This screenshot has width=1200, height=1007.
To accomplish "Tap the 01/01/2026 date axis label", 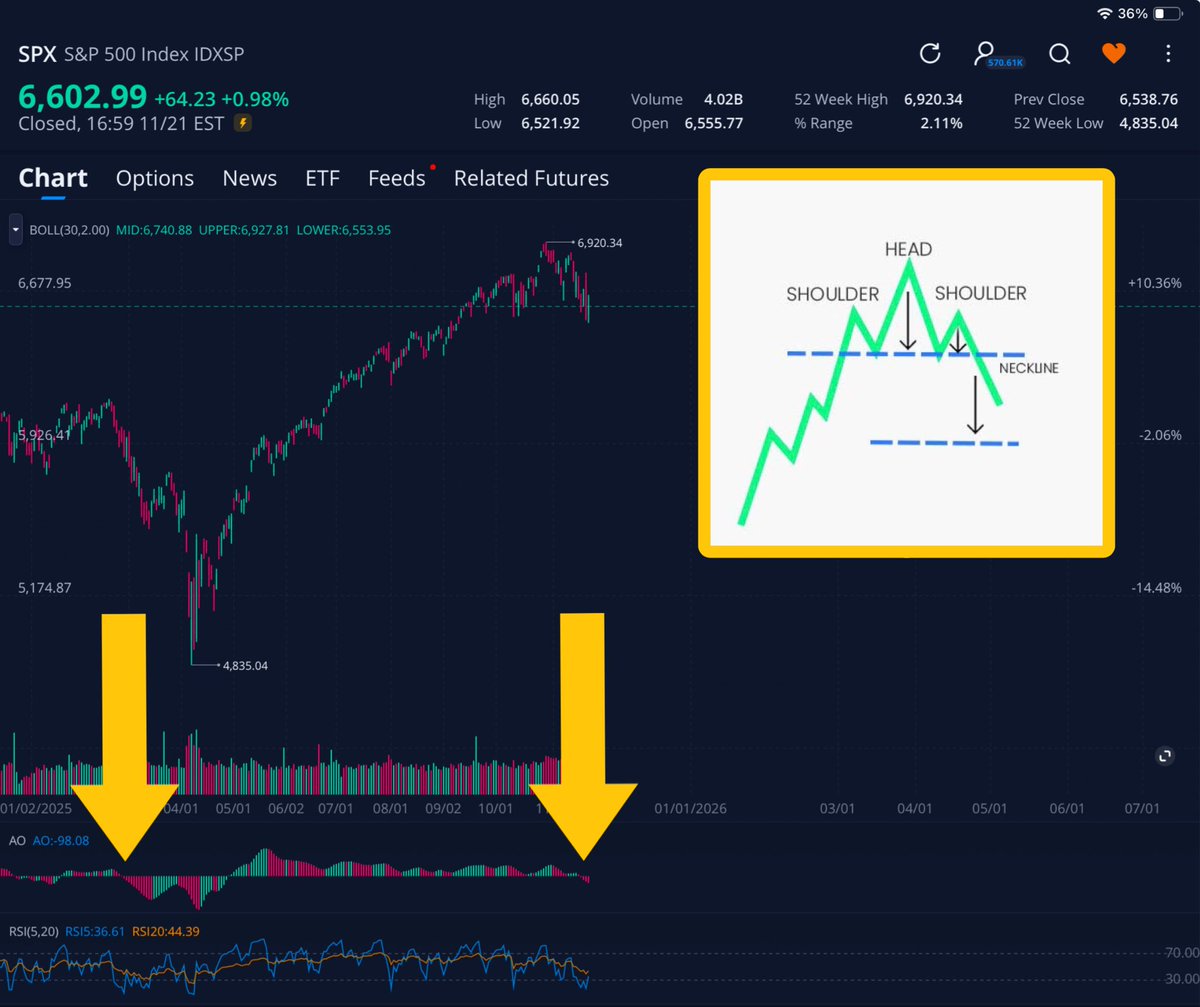I will pyautogui.click(x=691, y=807).
